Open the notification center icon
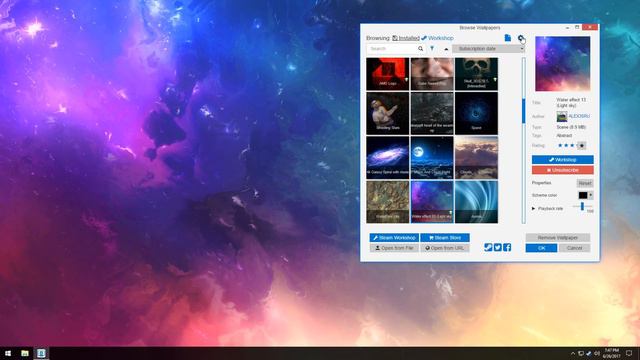Viewport: 640px width, 360px height. click(x=629, y=353)
